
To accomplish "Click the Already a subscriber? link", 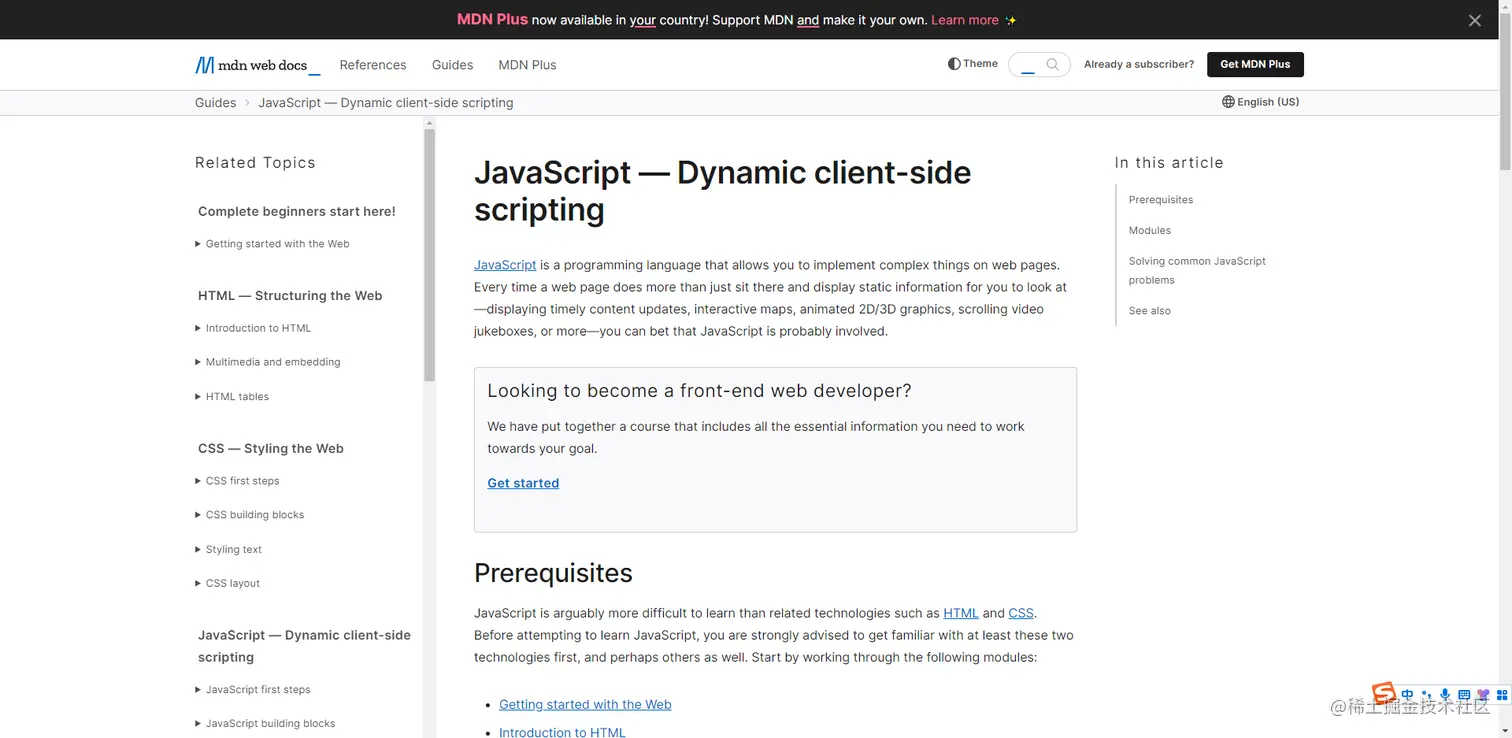I will tap(1139, 64).
